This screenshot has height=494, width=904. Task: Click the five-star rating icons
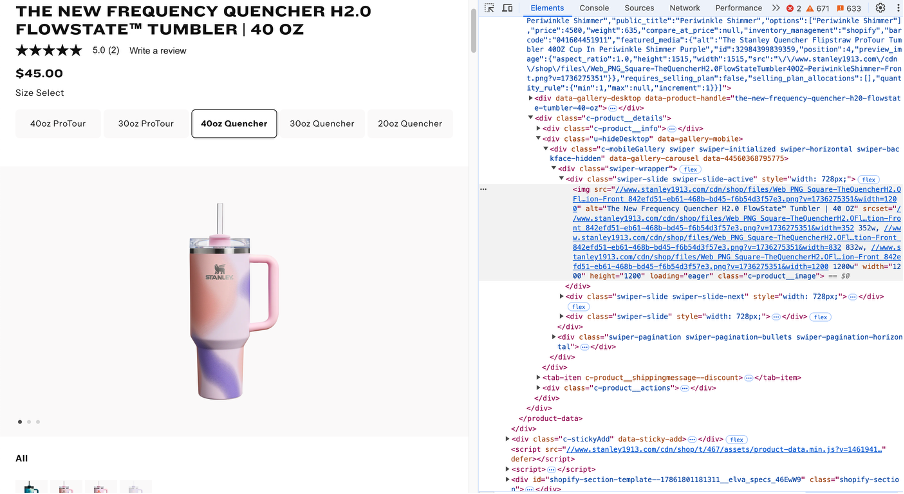pyautogui.click(x=49, y=51)
